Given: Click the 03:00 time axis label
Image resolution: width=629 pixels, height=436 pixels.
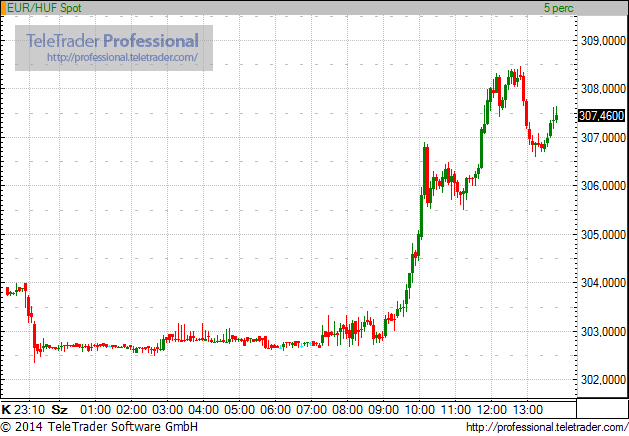Looking at the screenshot, I should click(x=168, y=410).
